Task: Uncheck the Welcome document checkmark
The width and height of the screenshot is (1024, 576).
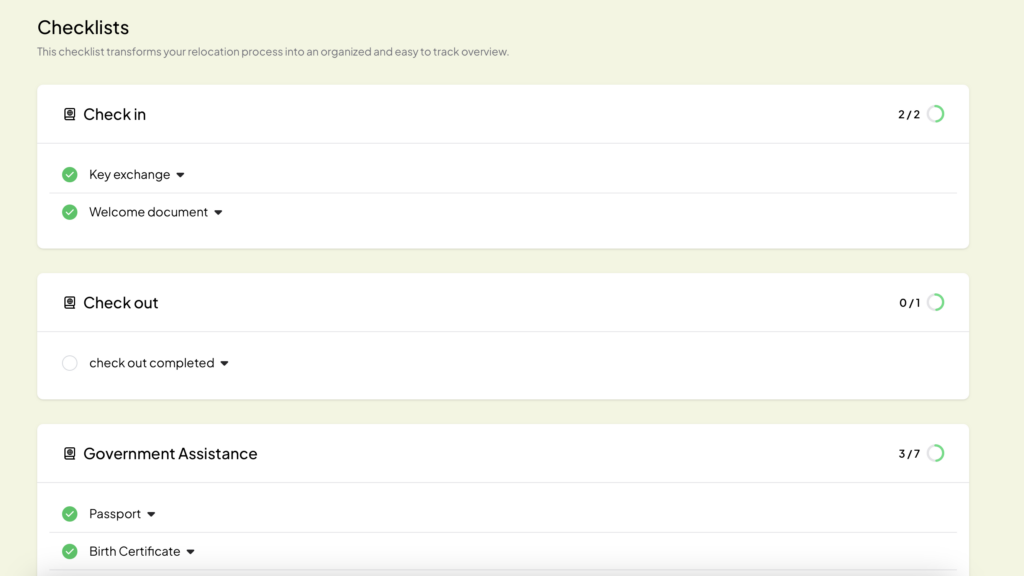Action: click(70, 212)
